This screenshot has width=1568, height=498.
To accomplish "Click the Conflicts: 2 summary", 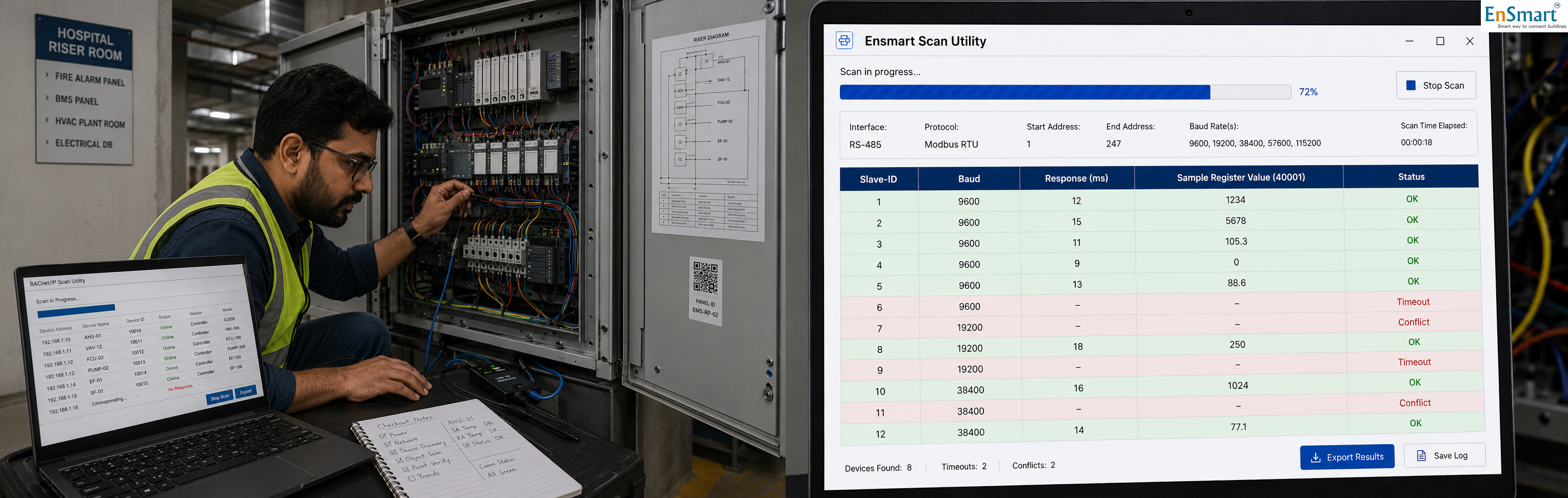I will 1033,465.
